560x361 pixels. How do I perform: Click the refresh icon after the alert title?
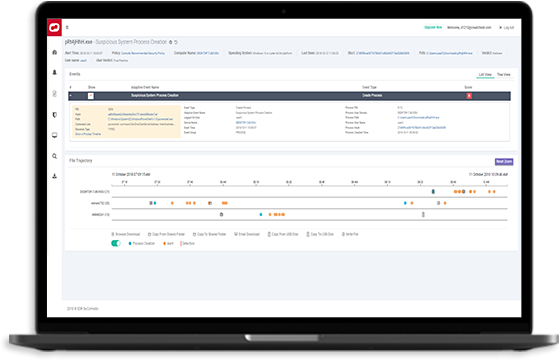[176, 42]
